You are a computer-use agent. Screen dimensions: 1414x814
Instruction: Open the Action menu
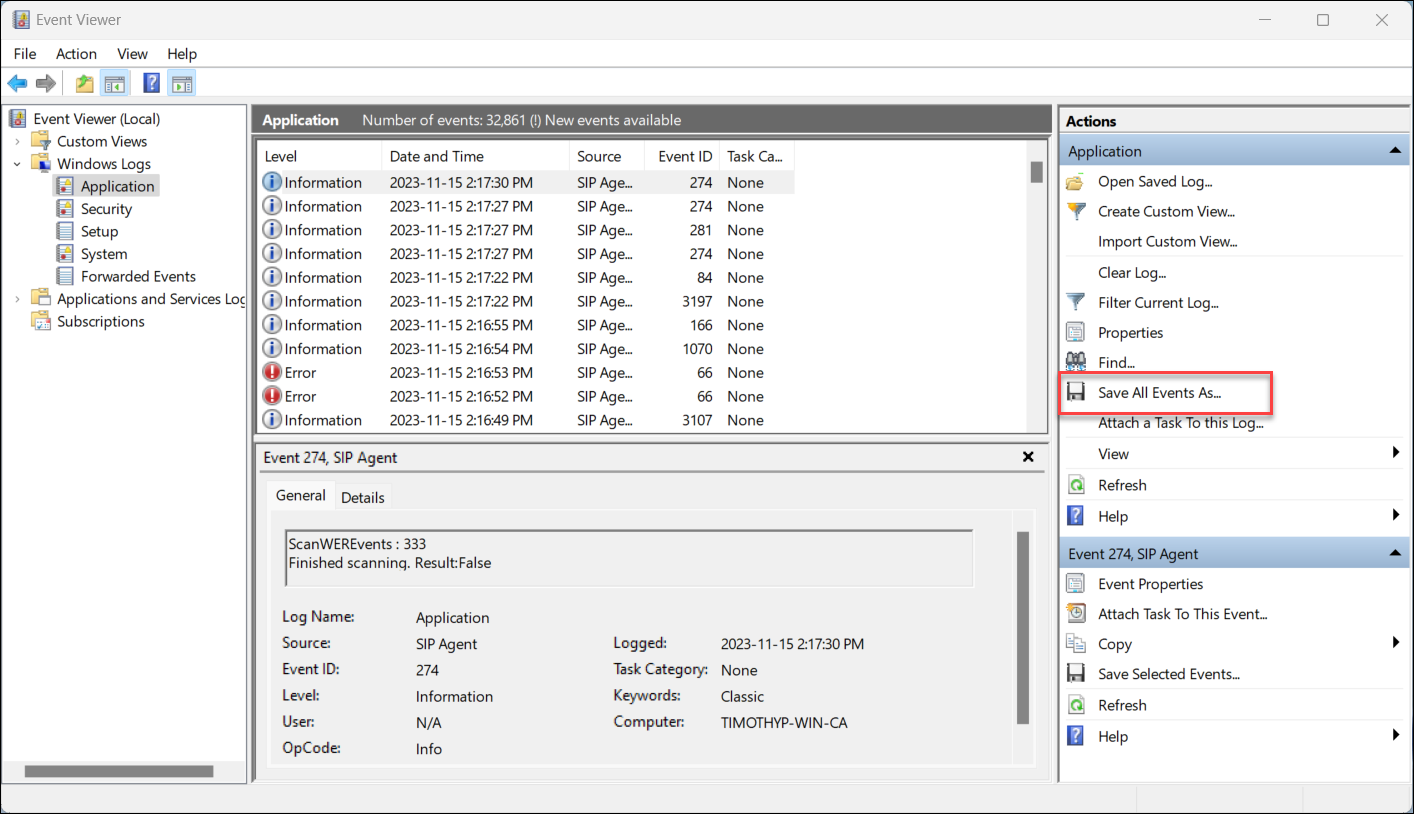coord(76,54)
